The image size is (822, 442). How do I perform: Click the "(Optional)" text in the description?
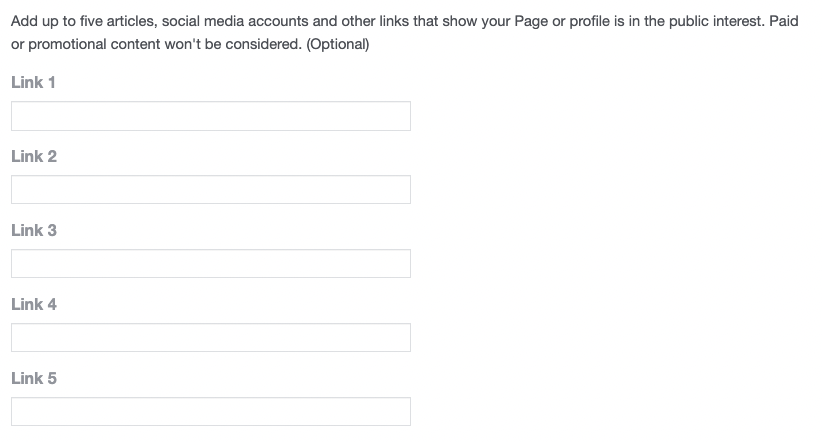[x=338, y=44]
